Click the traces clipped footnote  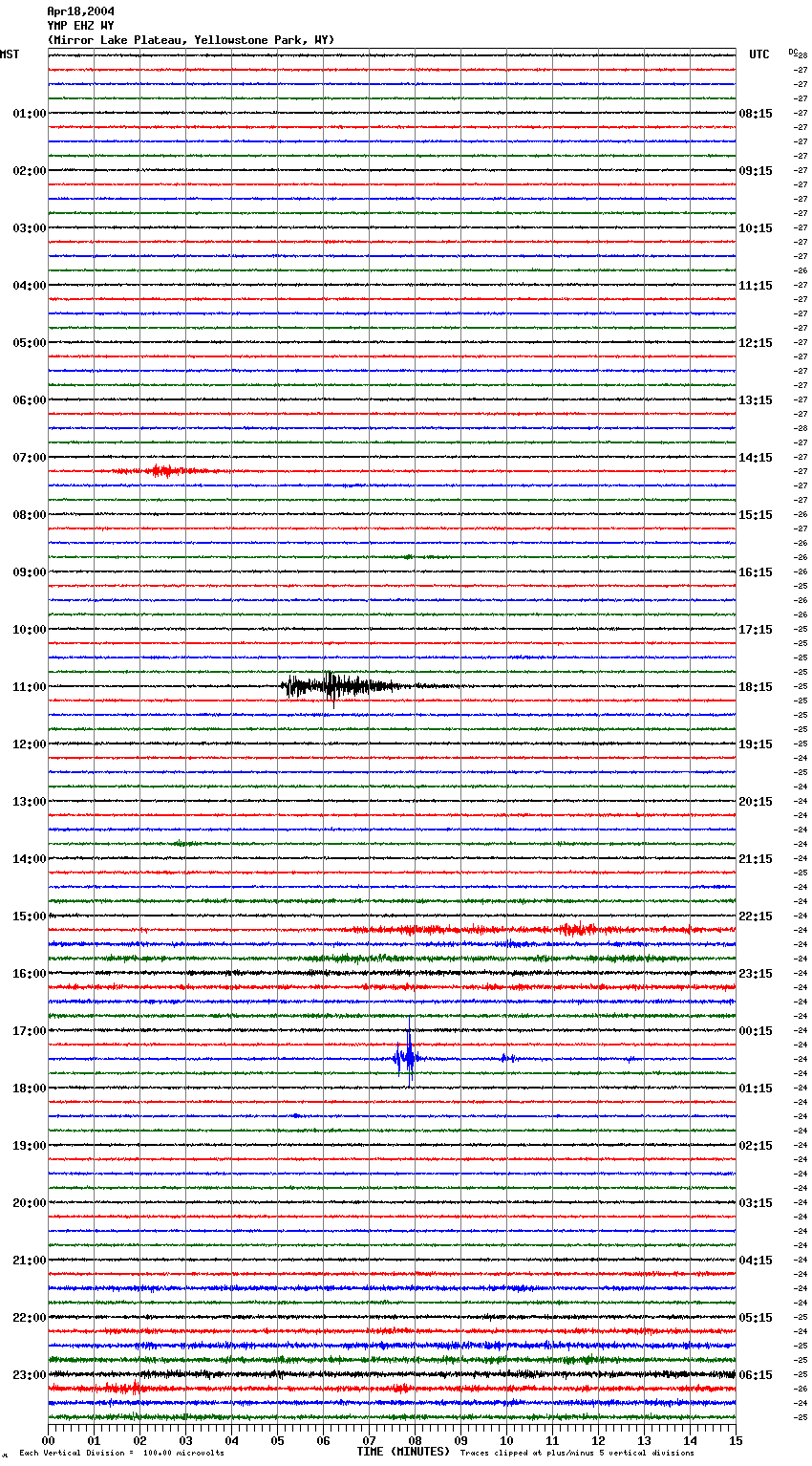click(x=577, y=1454)
